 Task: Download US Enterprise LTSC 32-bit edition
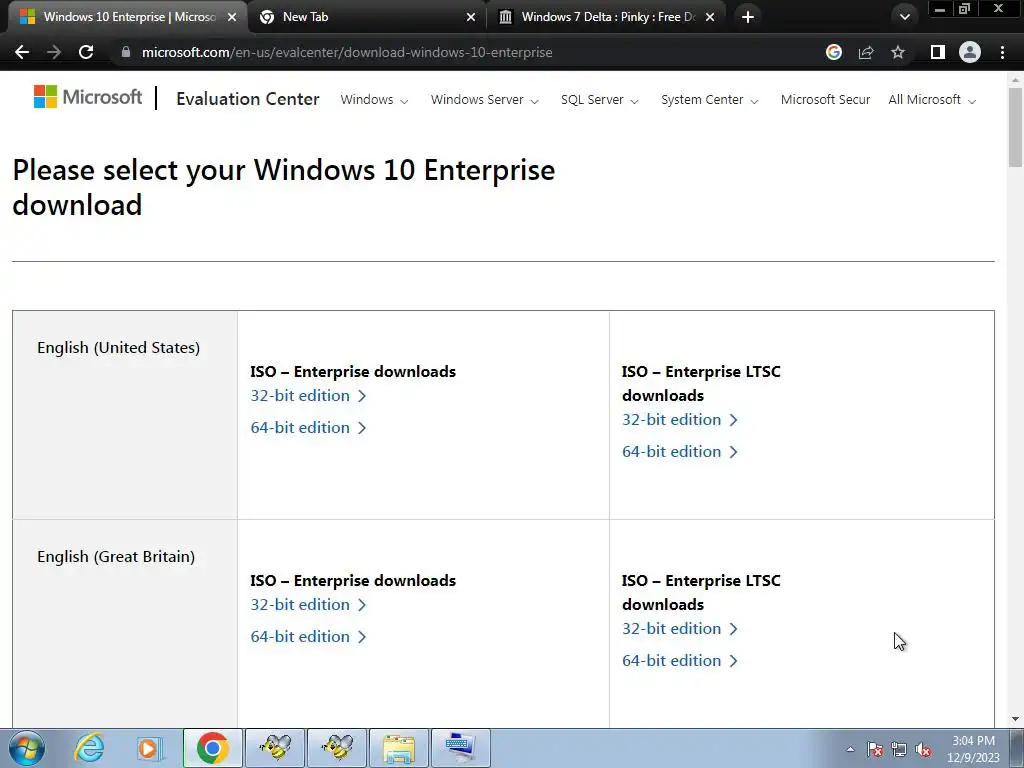click(679, 420)
